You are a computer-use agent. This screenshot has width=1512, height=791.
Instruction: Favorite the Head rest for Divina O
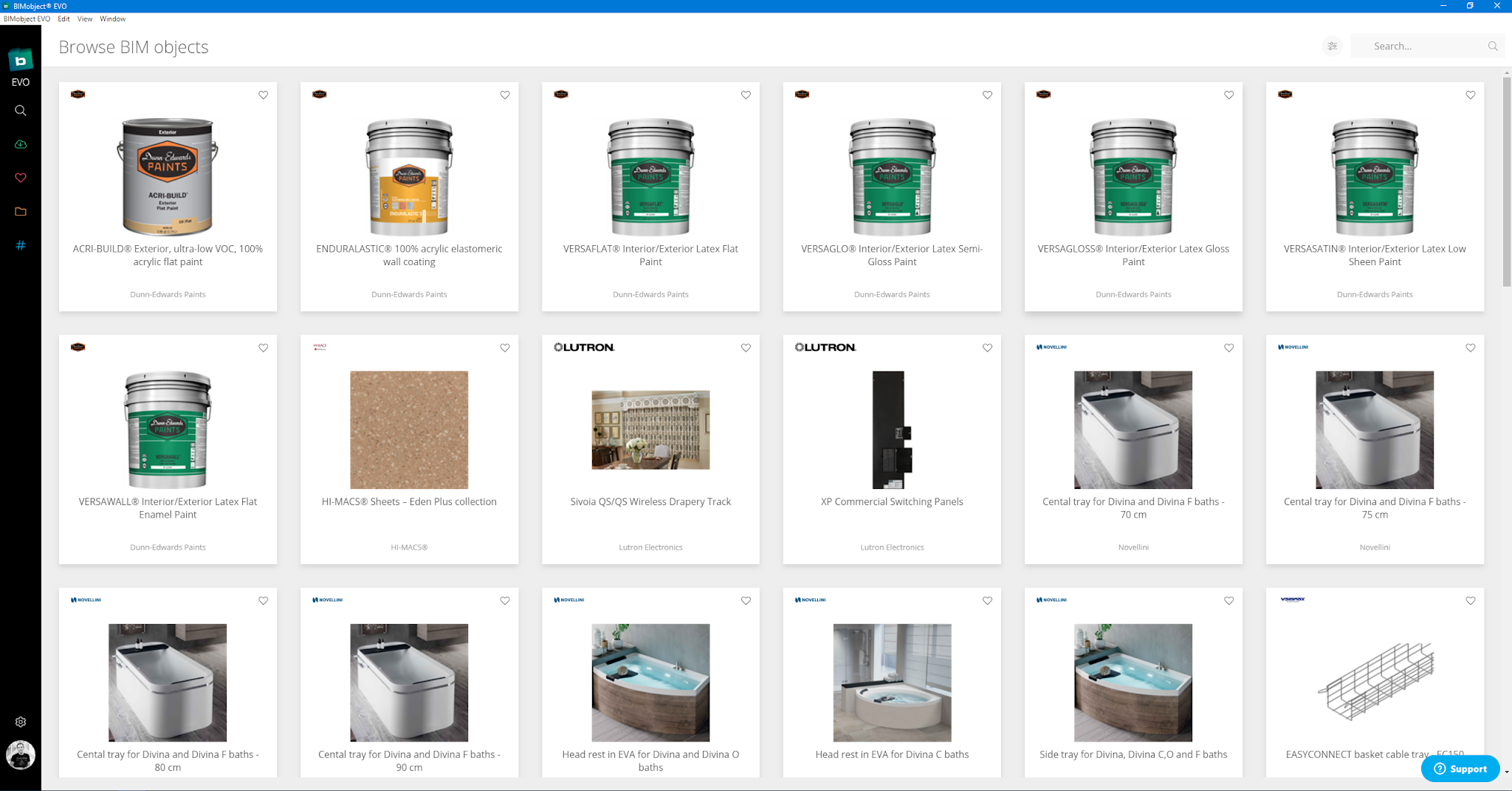746,601
